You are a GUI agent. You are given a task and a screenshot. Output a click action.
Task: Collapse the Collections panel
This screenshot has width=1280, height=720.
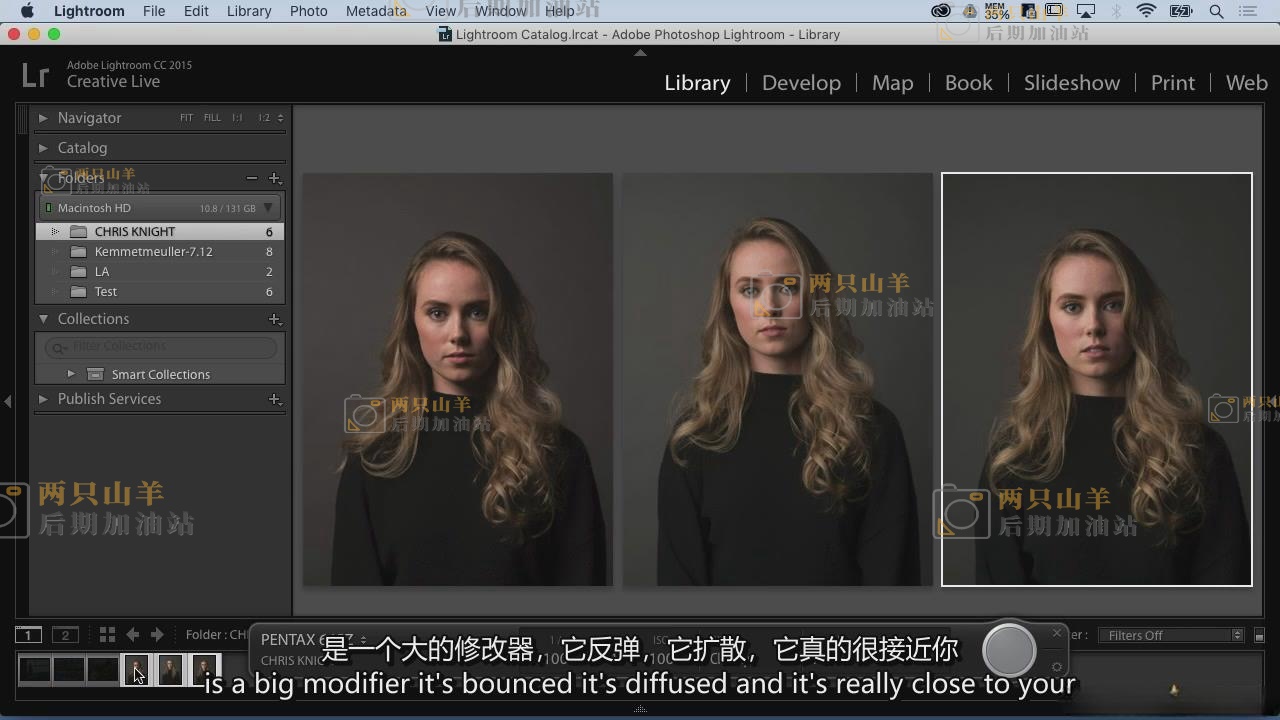(43, 319)
